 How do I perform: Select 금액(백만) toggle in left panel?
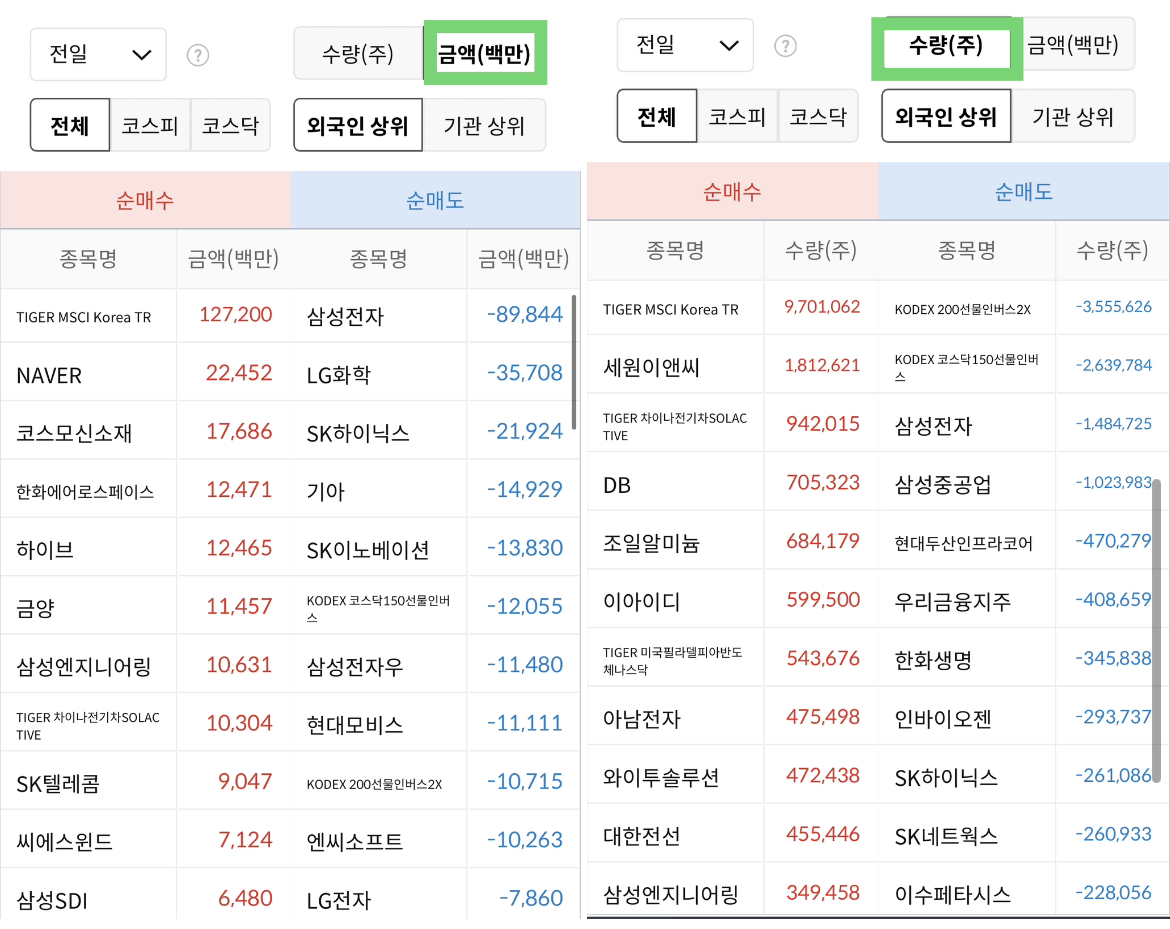pos(485,54)
